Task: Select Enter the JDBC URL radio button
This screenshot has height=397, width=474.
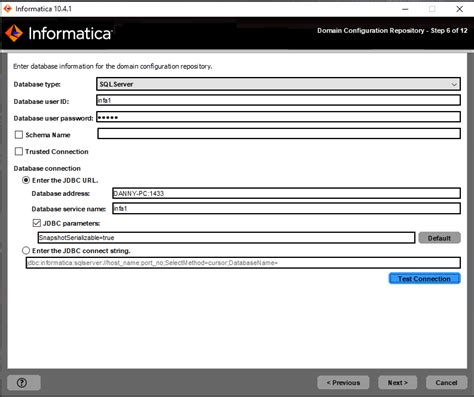Action: [26, 180]
